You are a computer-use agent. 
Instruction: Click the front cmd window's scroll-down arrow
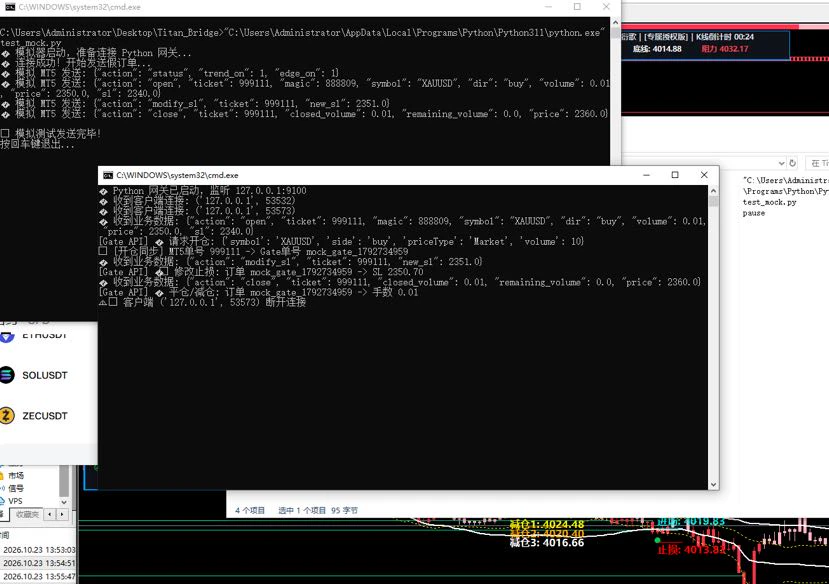pyautogui.click(x=713, y=484)
